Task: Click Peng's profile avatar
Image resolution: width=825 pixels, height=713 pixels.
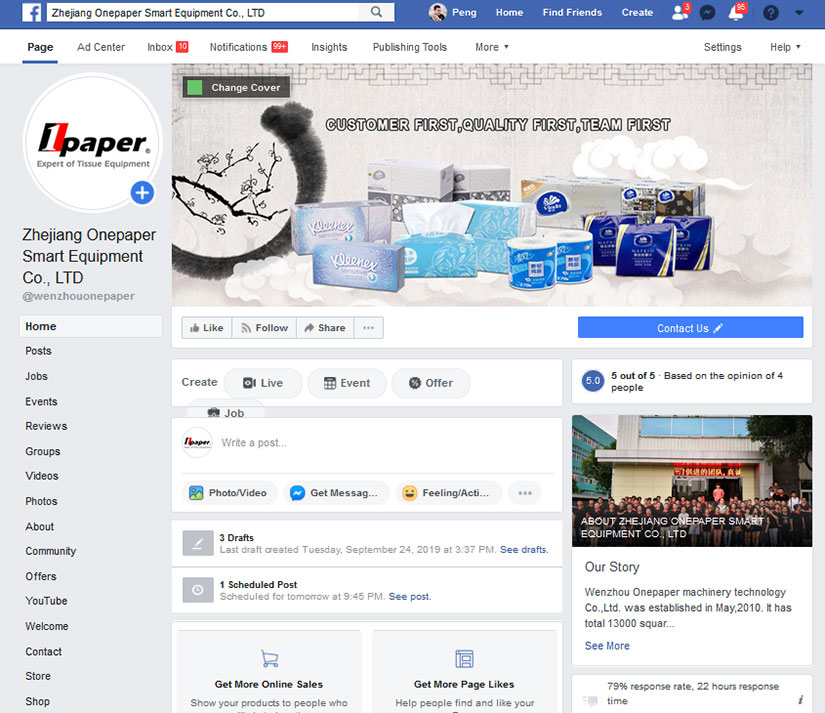Action: pyautogui.click(x=437, y=12)
